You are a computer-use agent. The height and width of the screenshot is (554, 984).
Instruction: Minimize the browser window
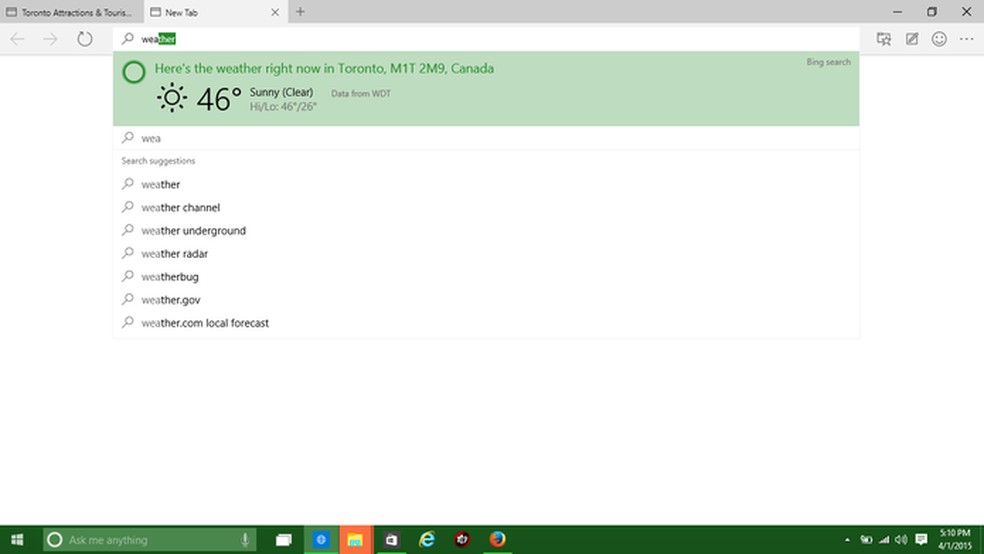pos(897,12)
